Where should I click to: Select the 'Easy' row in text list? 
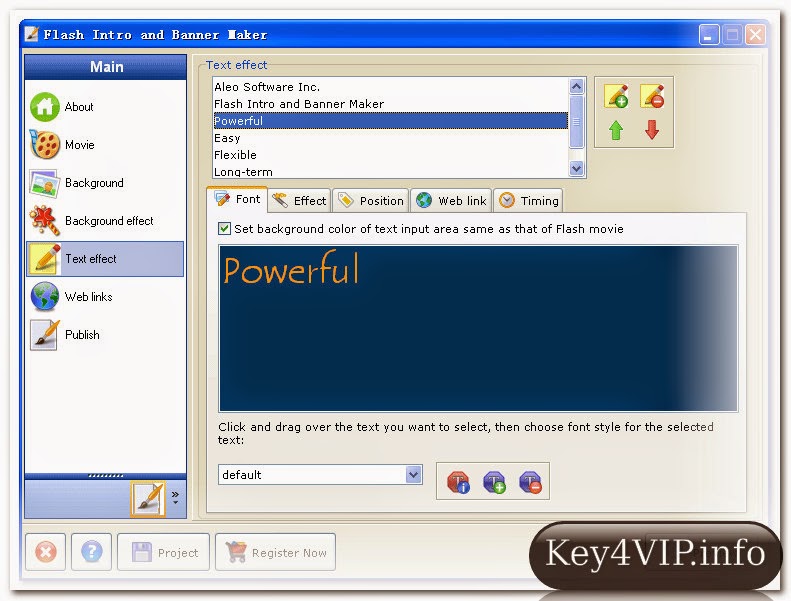click(390, 138)
